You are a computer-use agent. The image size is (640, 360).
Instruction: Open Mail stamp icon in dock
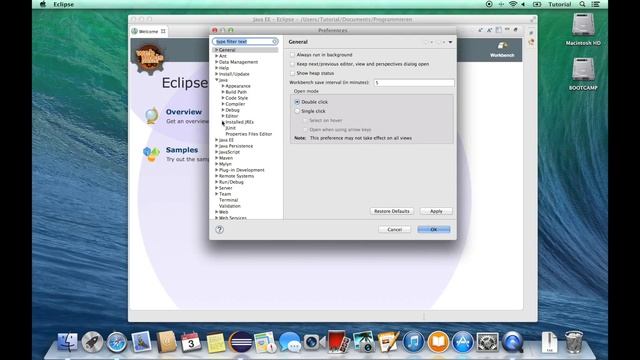tap(141, 342)
